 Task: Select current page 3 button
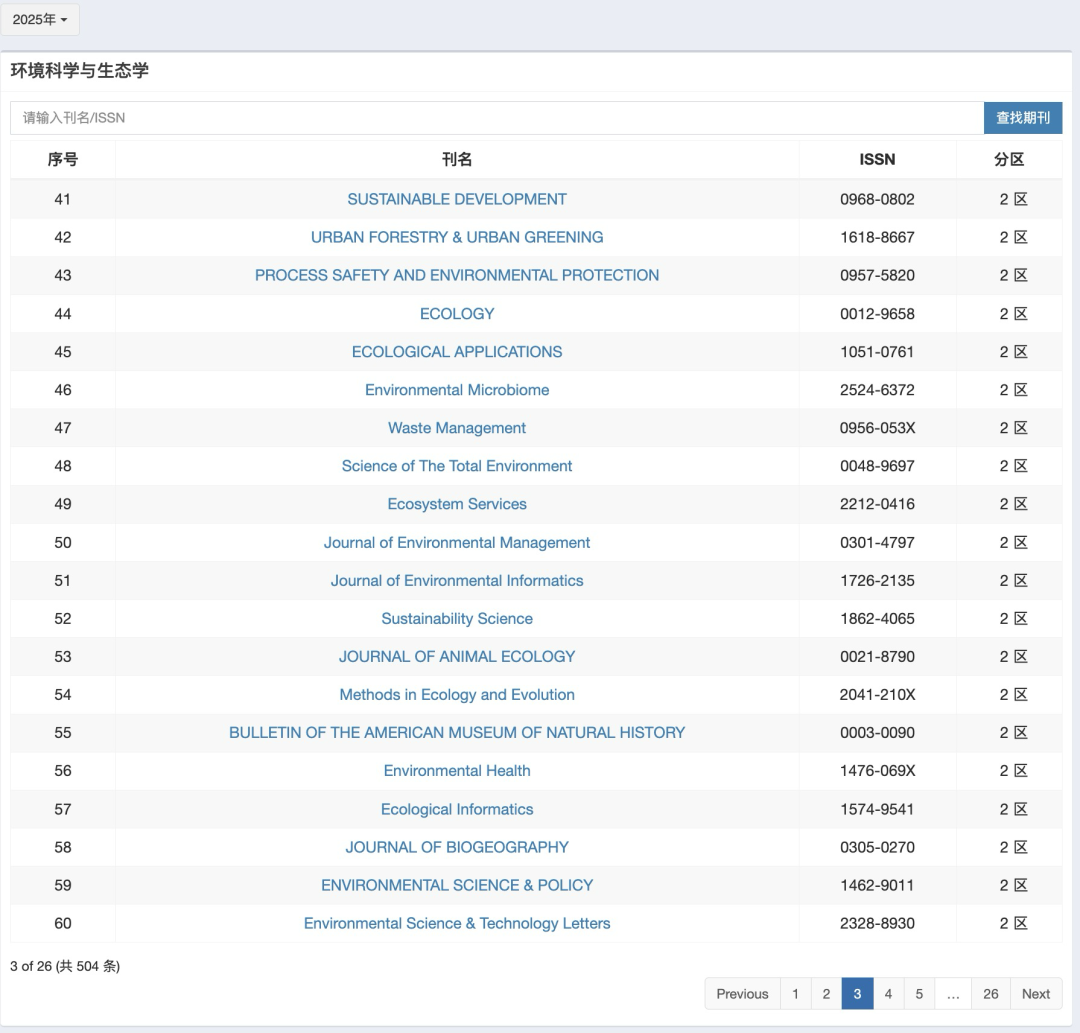[858, 994]
